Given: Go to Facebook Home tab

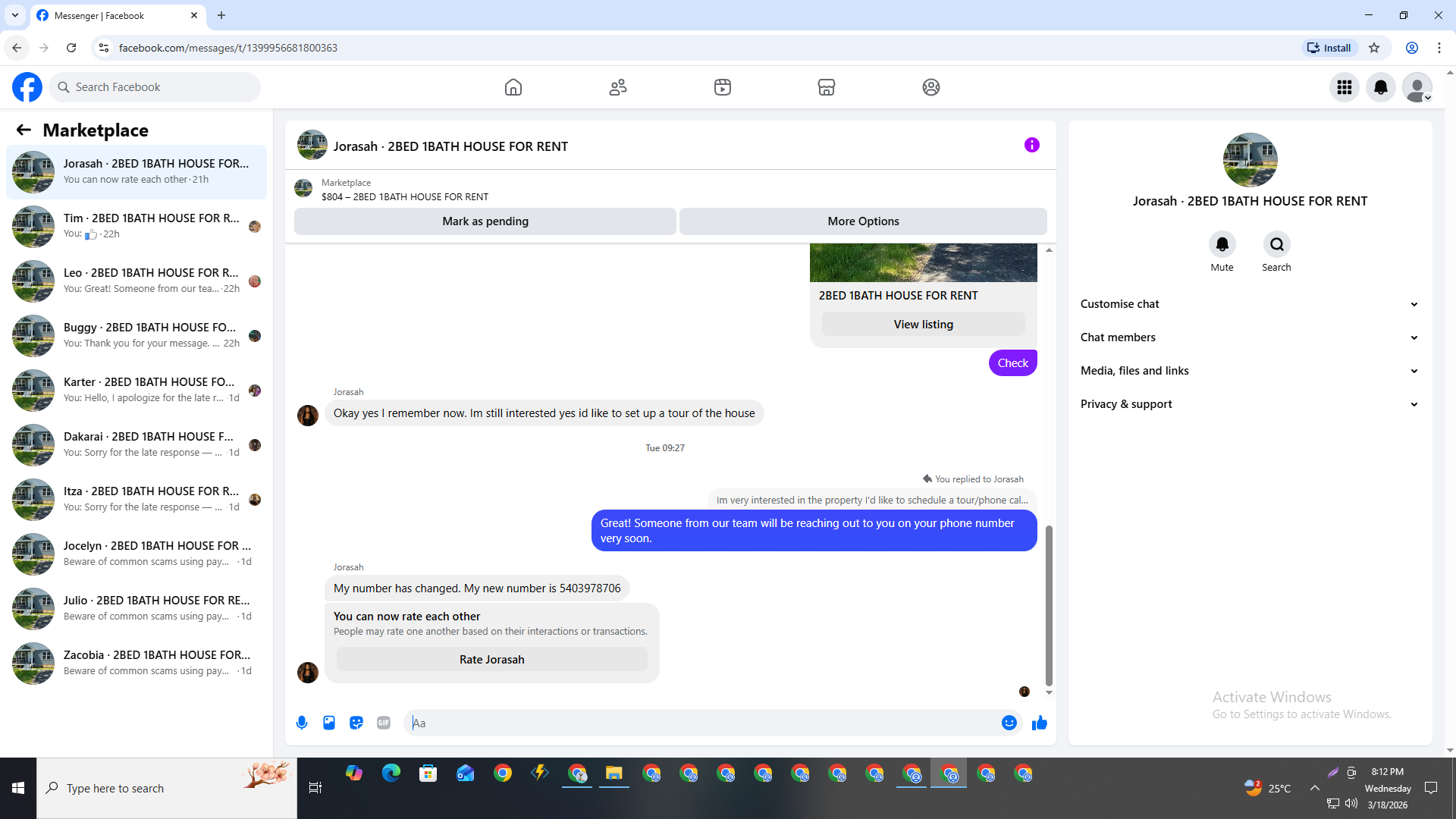Looking at the screenshot, I should (513, 87).
